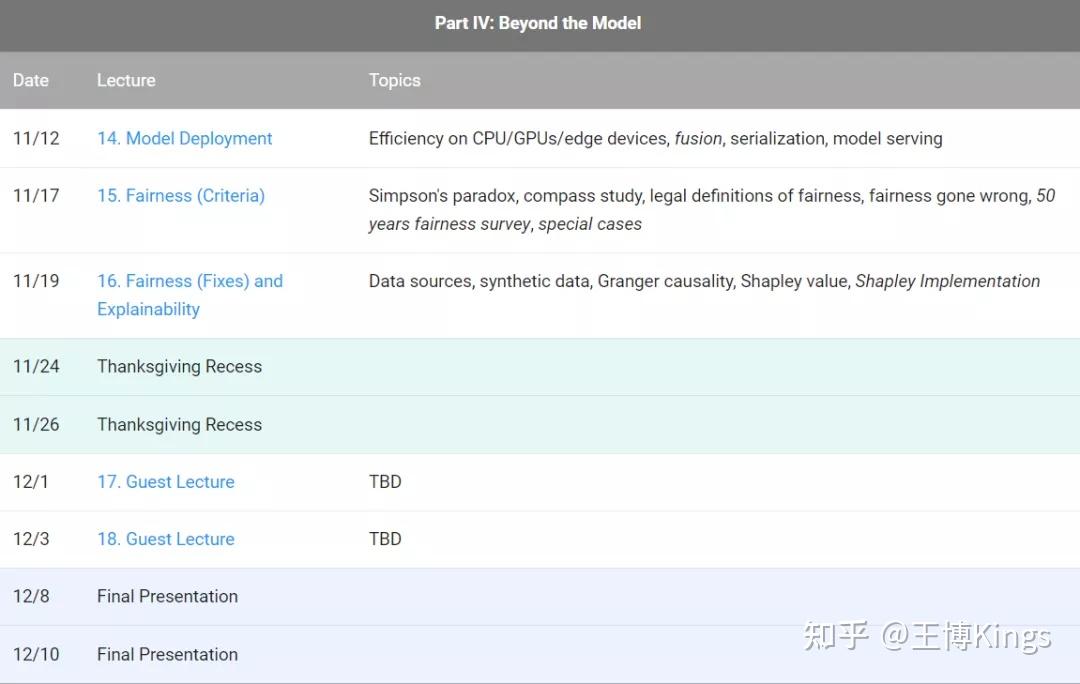Click the 知乎 @王博Kings watermark

(926, 636)
